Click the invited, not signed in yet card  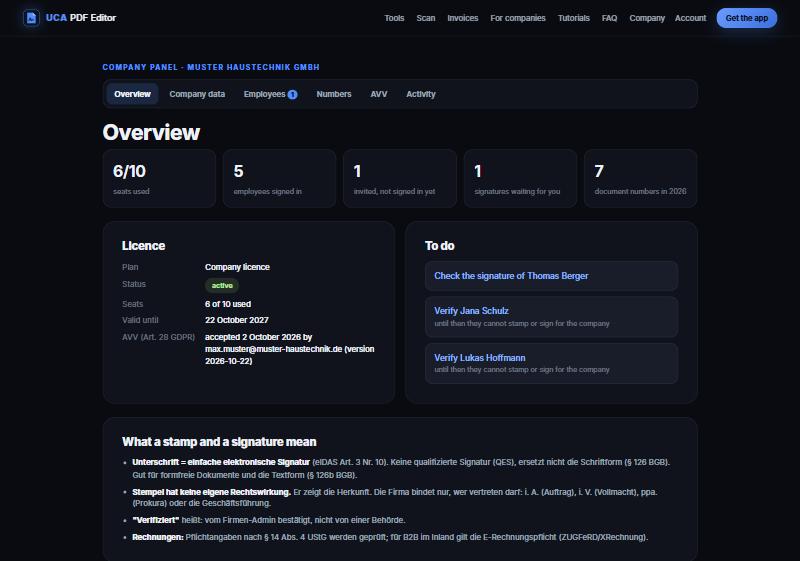[399, 178]
